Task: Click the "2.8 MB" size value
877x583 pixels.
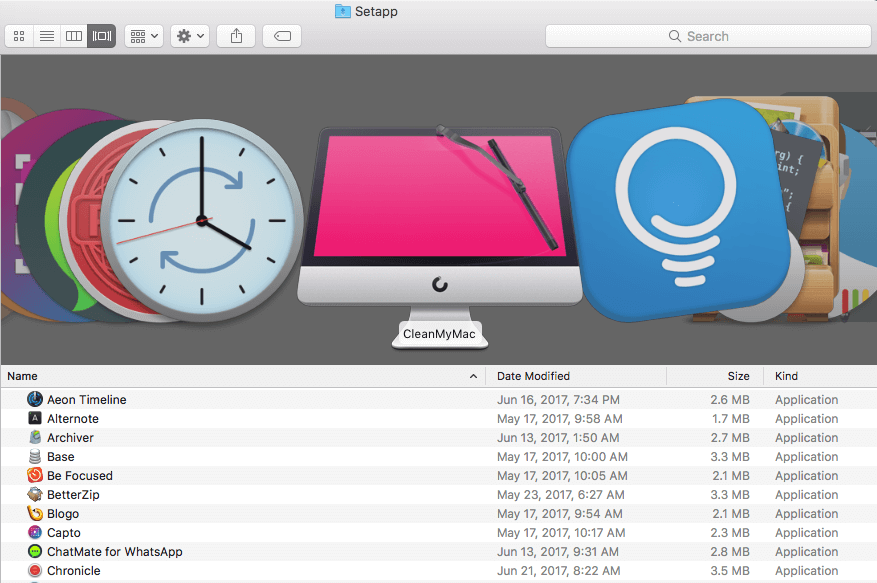Action: [x=730, y=552]
